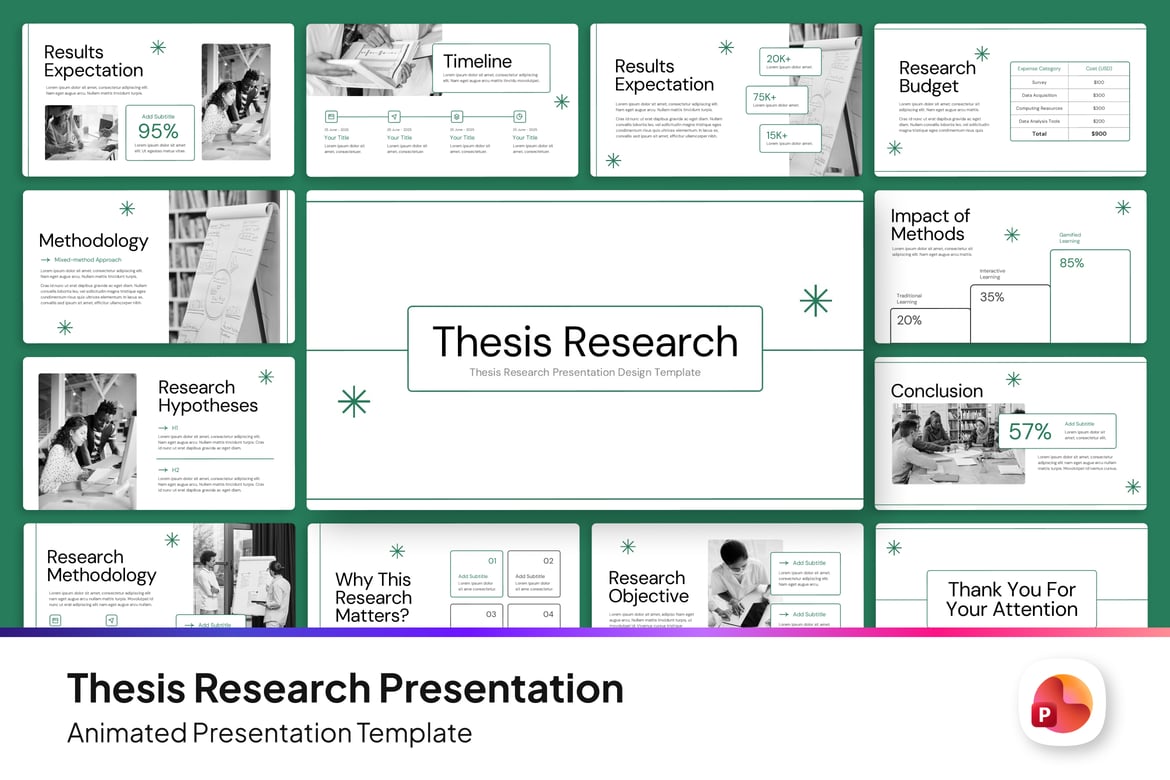Open the Impact of Methods slide
Screen dimensions: 1170x780
[1010, 266]
